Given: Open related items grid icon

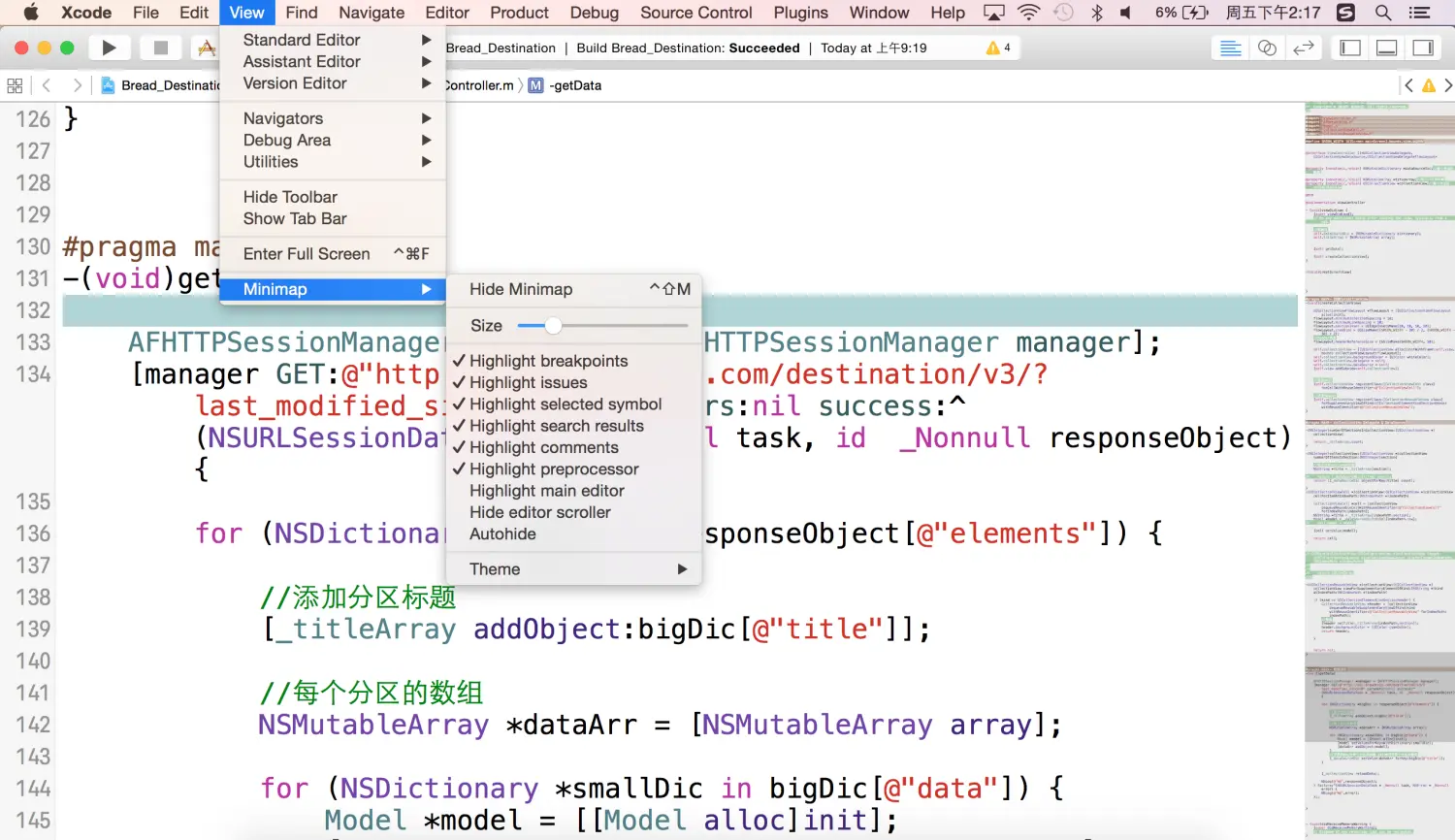Looking at the screenshot, I should [x=15, y=85].
